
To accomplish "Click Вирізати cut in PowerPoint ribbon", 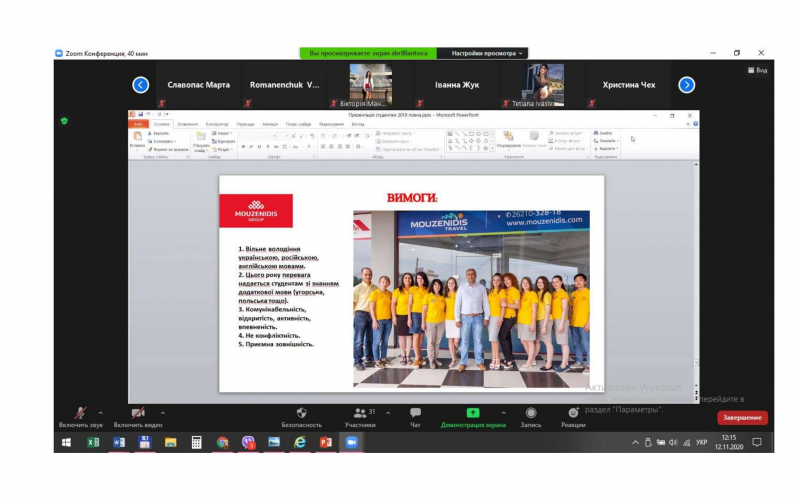I will [x=158, y=133].
